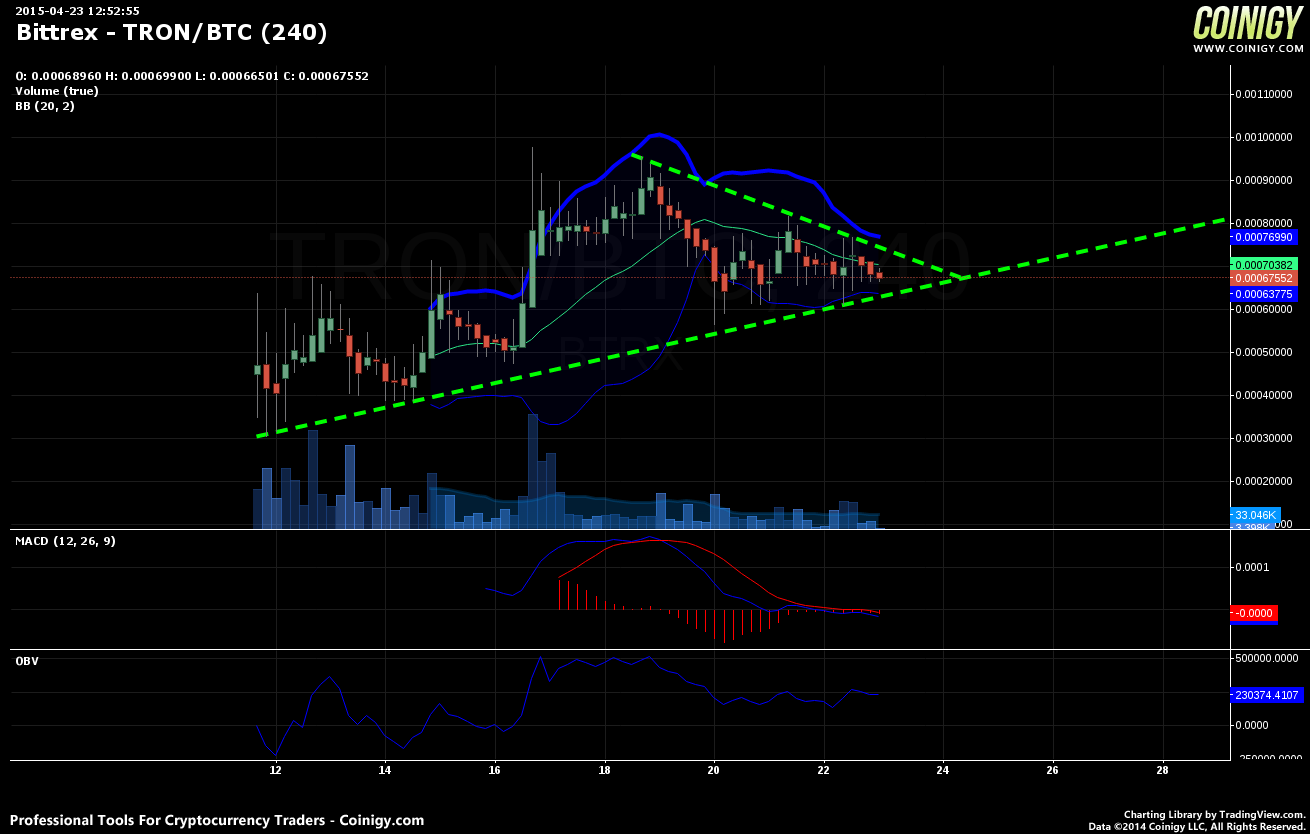1310x834 pixels.
Task: Select the MACD (12, 26, 9) label
Action: [x=65, y=540]
